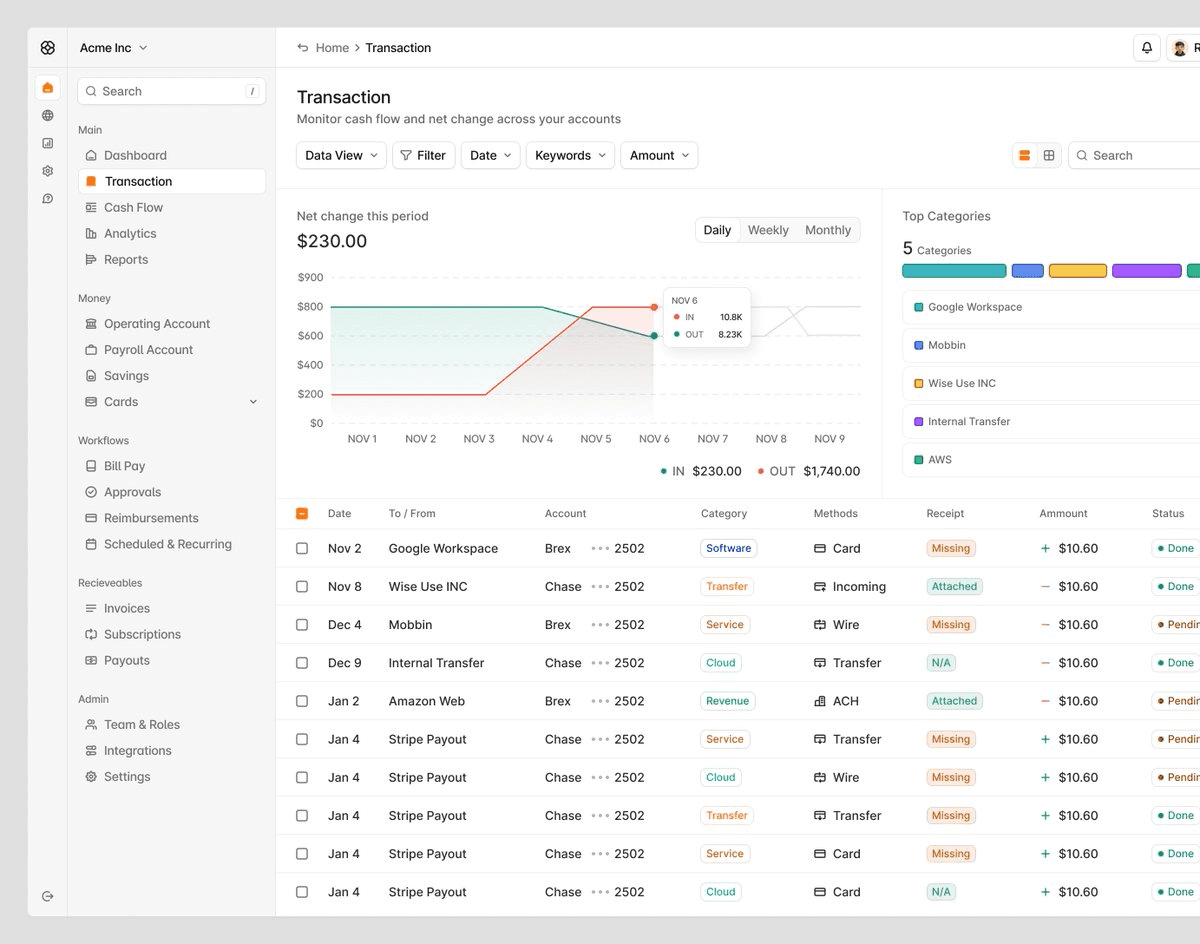
Task: Click the yellow segment of the category bar
Action: pos(1078,271)
